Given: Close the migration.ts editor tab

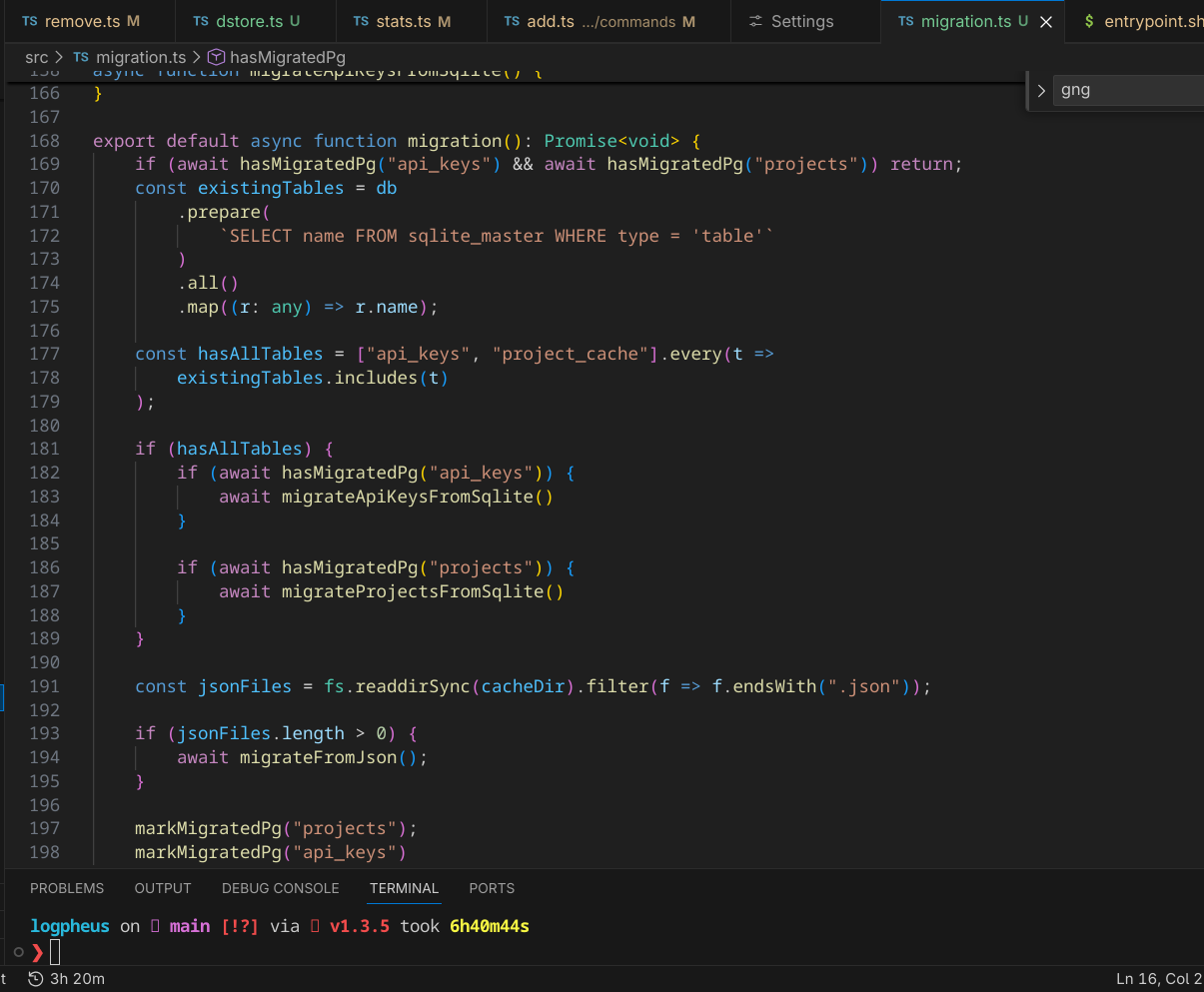Looking at the screenshot, I should point(1046,22).
